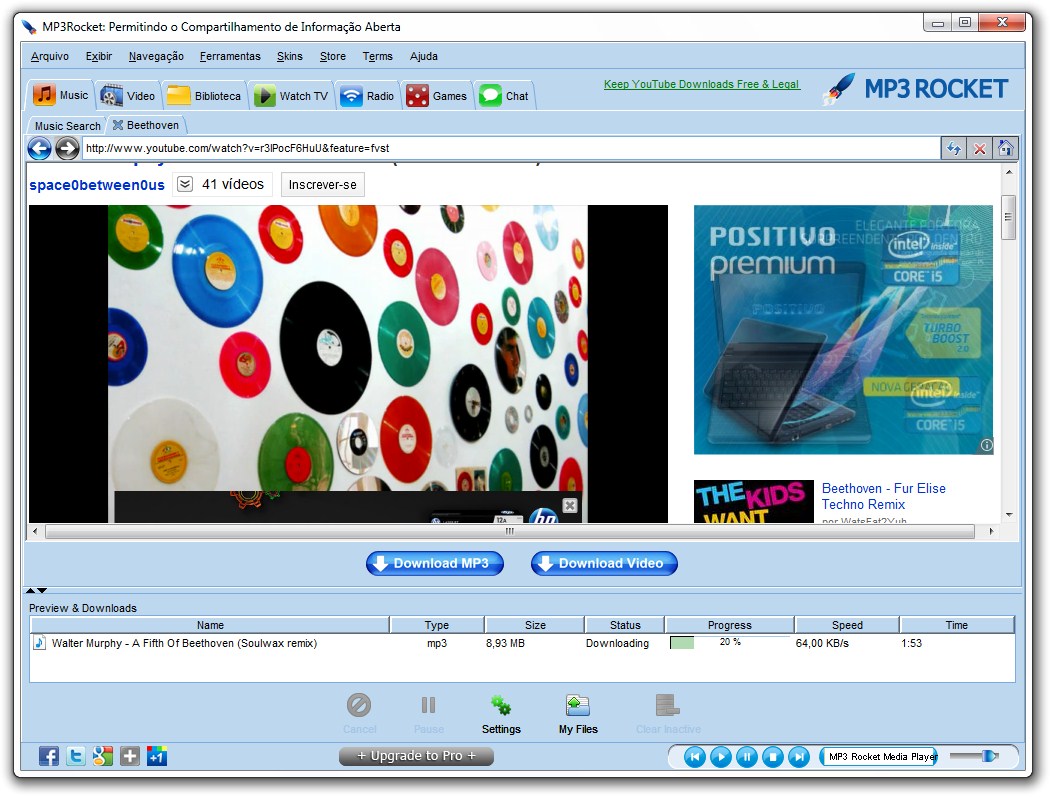Open Keep YouTube Downloads Free & Legal link
The height and width of the screenshot is (797, 1051).
702,84
